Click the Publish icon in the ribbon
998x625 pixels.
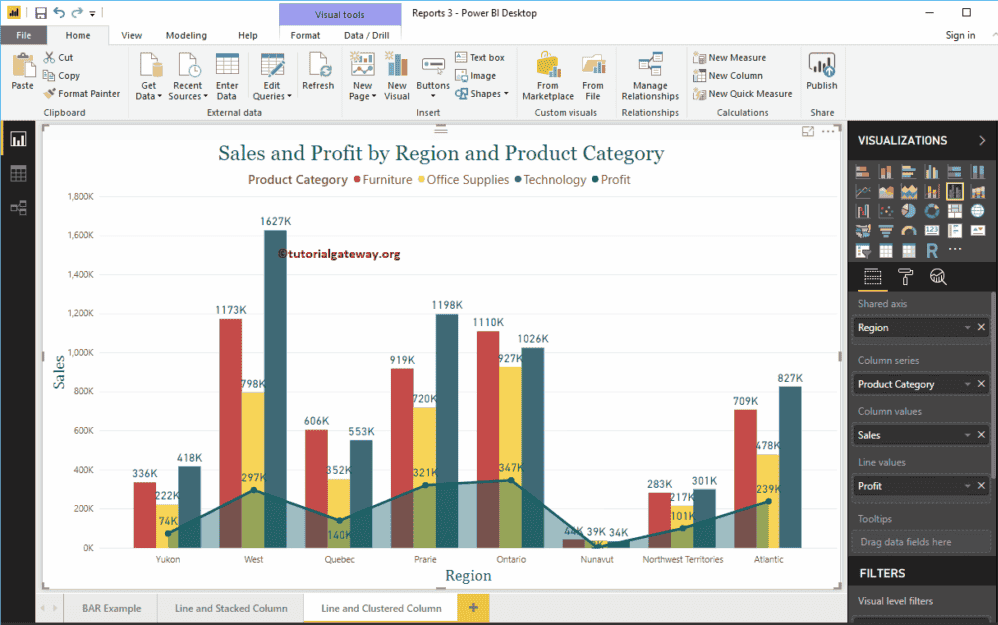click(821, 70)
